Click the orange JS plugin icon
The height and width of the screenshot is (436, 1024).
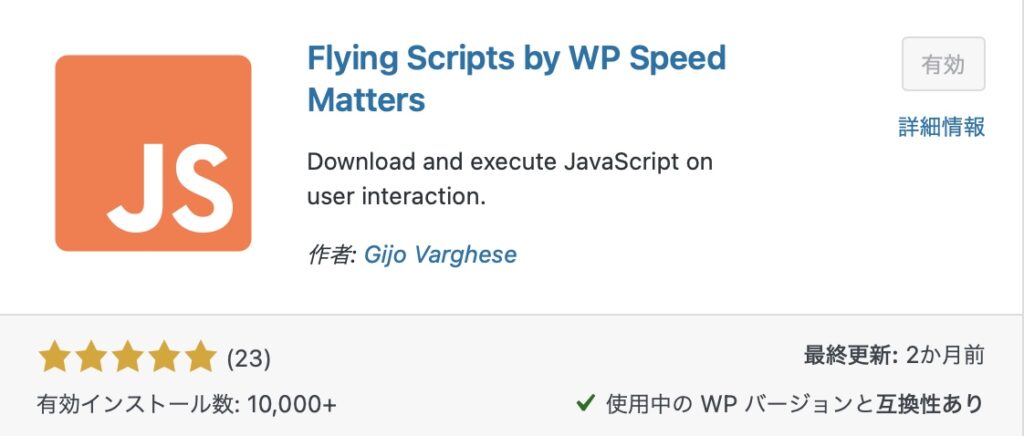coord(153,153)
